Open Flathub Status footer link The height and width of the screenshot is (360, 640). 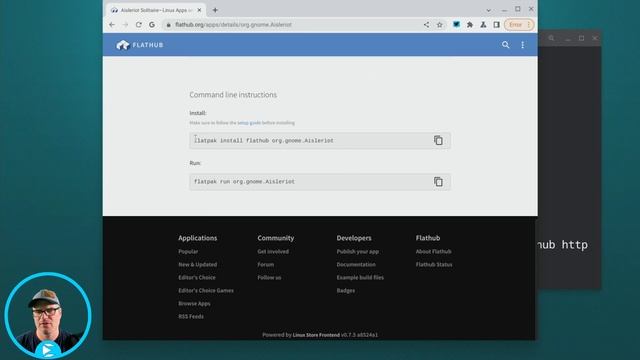(434, 264)
